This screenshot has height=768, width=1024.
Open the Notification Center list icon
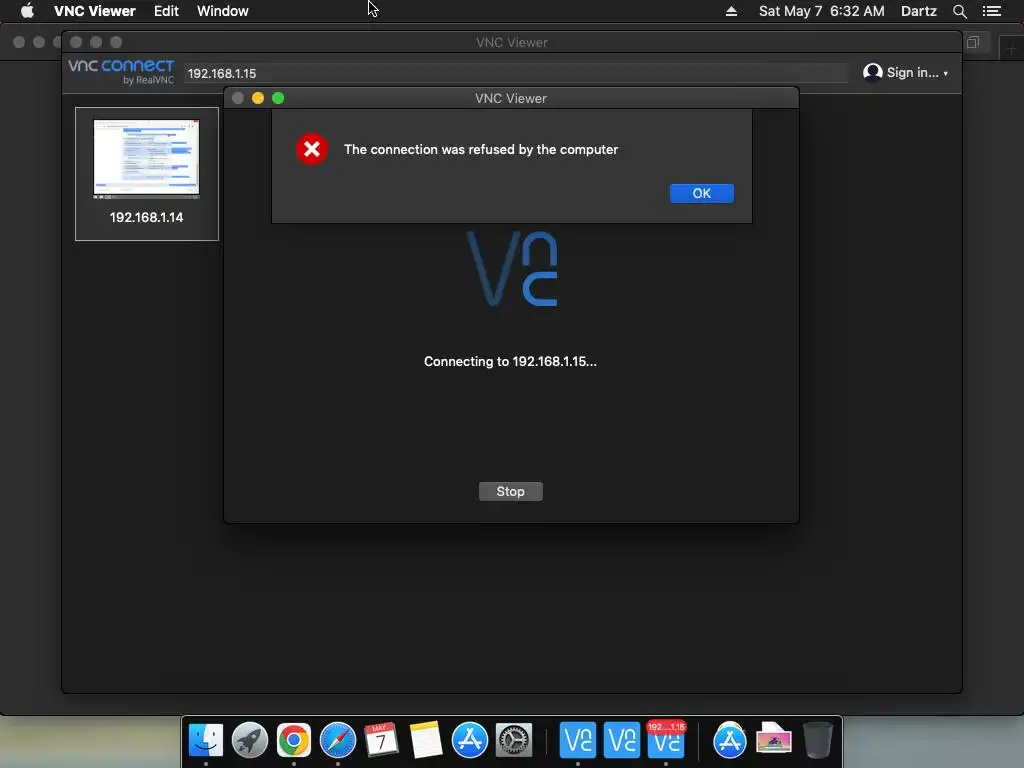(992, 11)
